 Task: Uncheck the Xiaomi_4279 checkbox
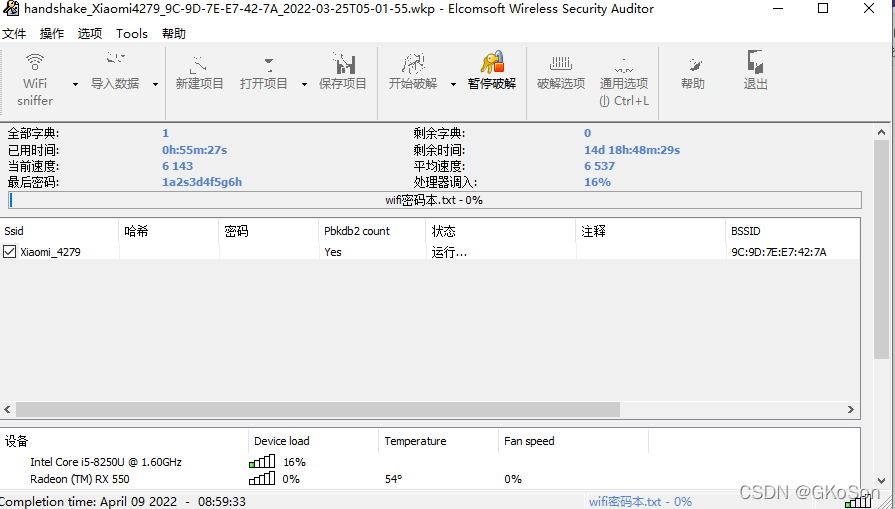(x=9, y=252)
